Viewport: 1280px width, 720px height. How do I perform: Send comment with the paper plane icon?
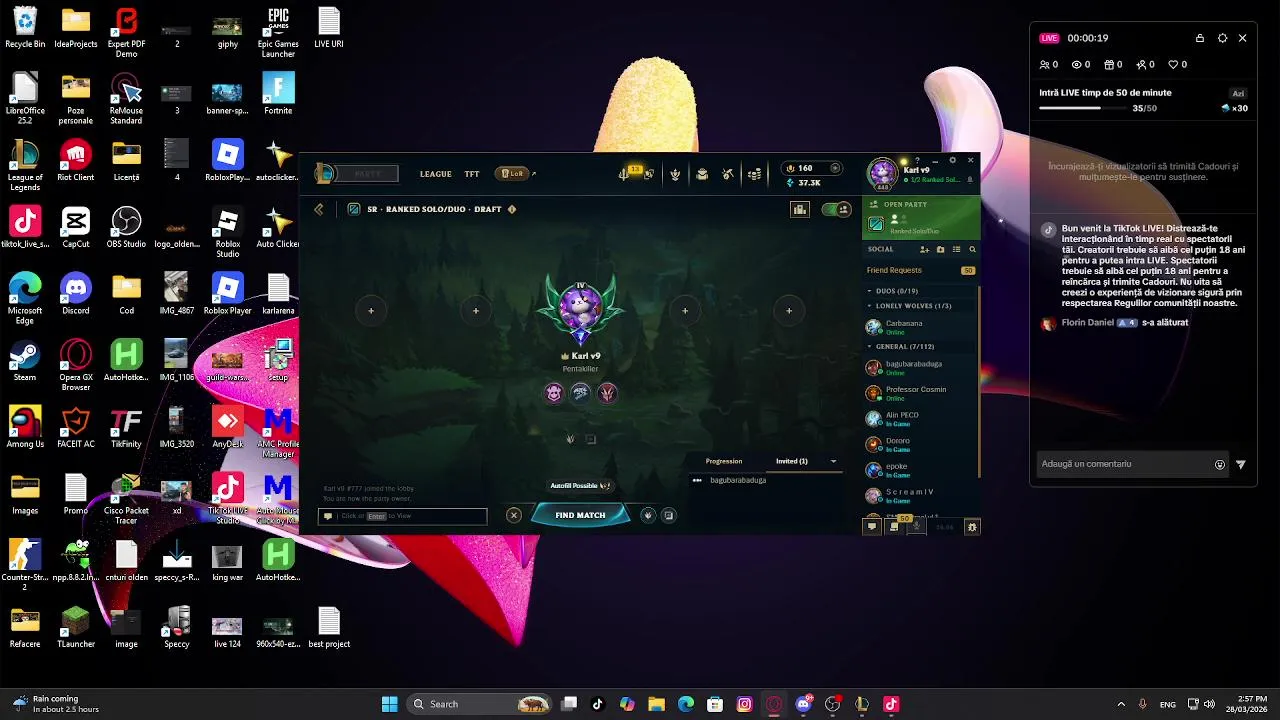[x=1241, y=464]
